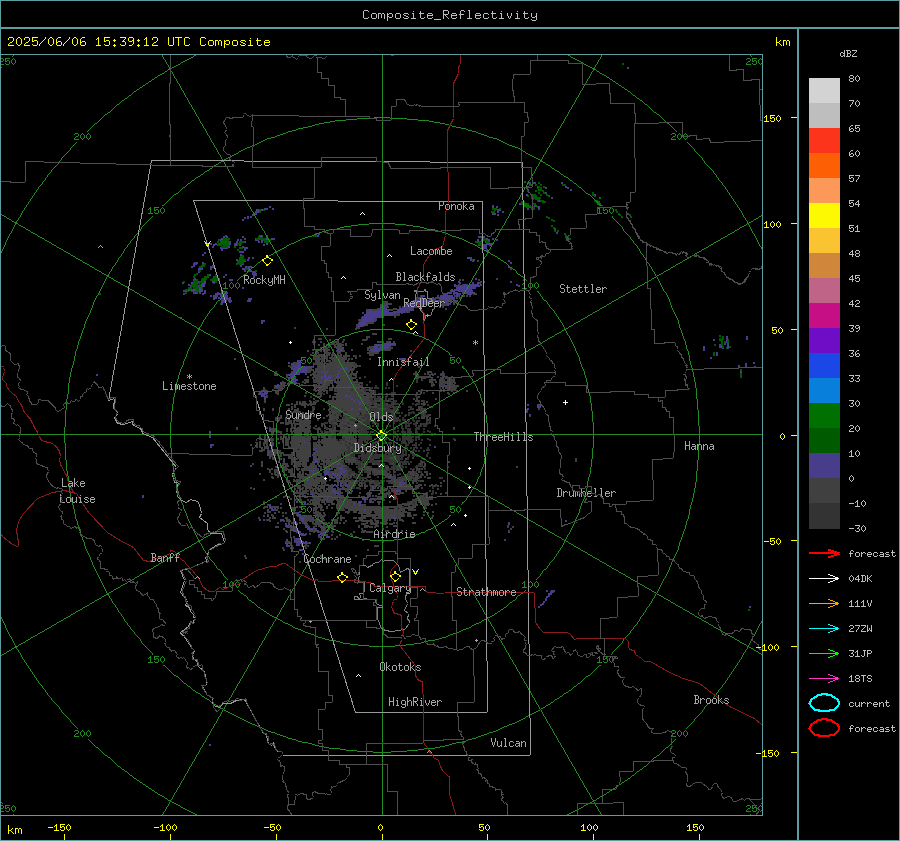This screenshot has width=900, height=841.
Task: Click the Blackfalds city label
Action: pyautogui.click(x=425, y=277)
